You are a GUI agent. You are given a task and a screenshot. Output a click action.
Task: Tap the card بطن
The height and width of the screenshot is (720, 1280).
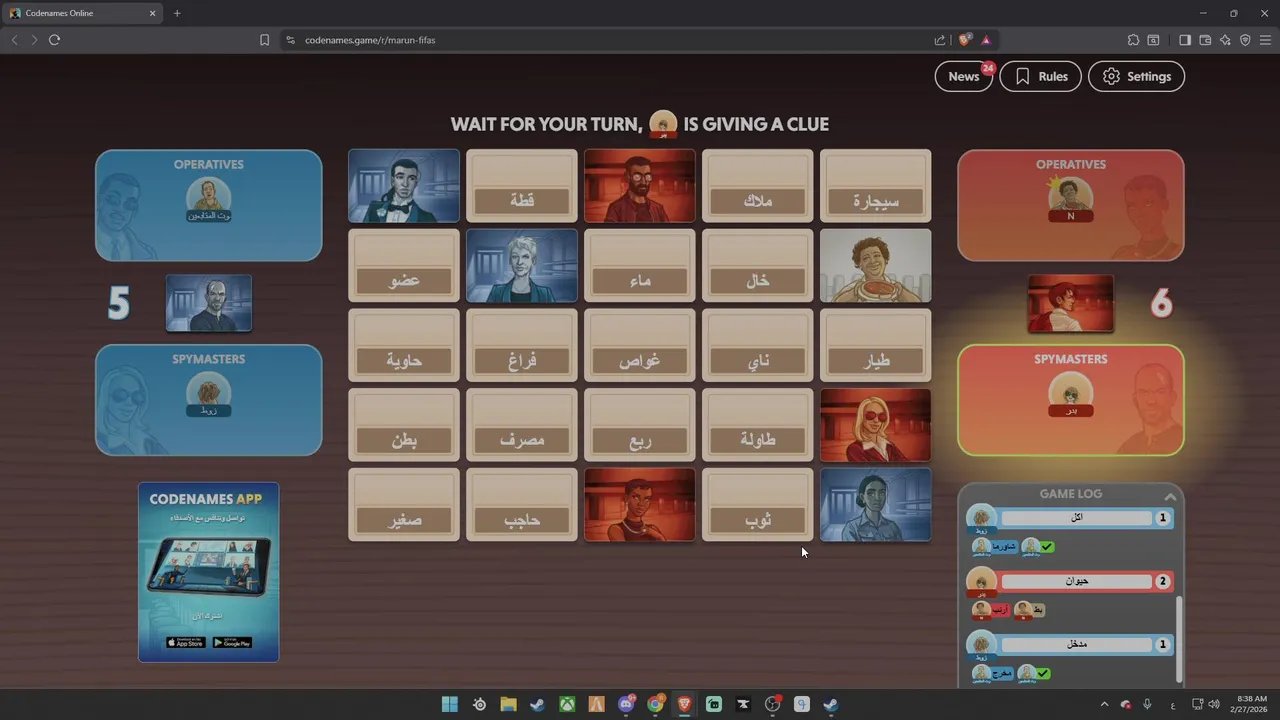tap(404, 425)
